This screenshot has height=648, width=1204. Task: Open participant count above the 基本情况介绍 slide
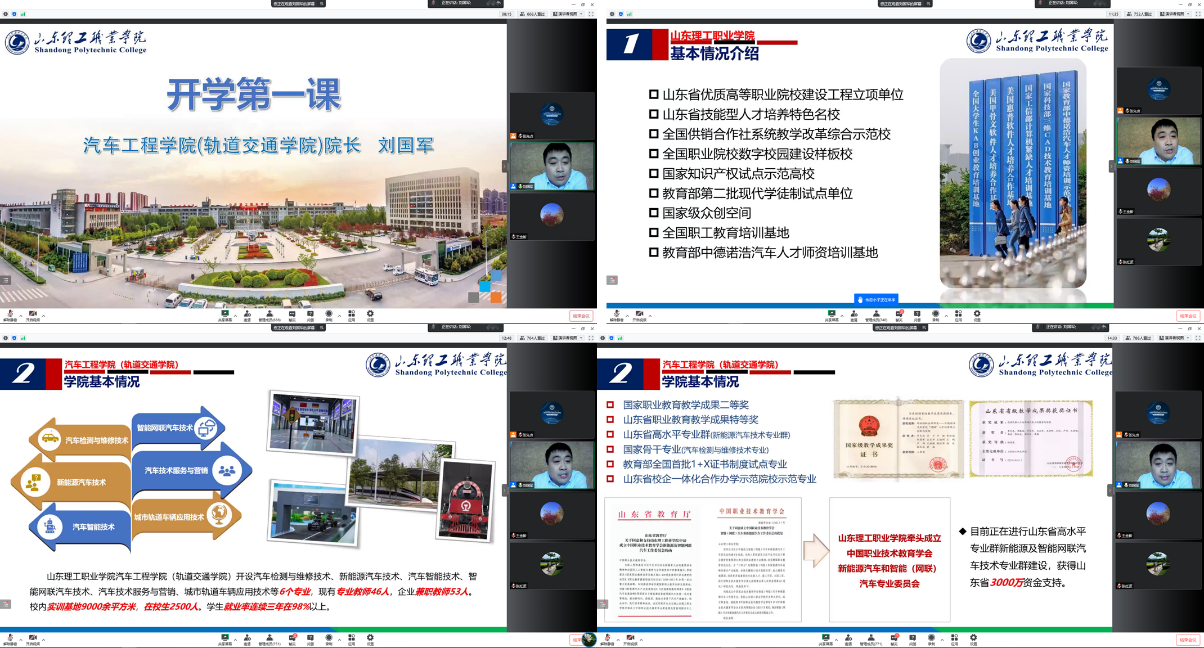(x=1142, y=14)
